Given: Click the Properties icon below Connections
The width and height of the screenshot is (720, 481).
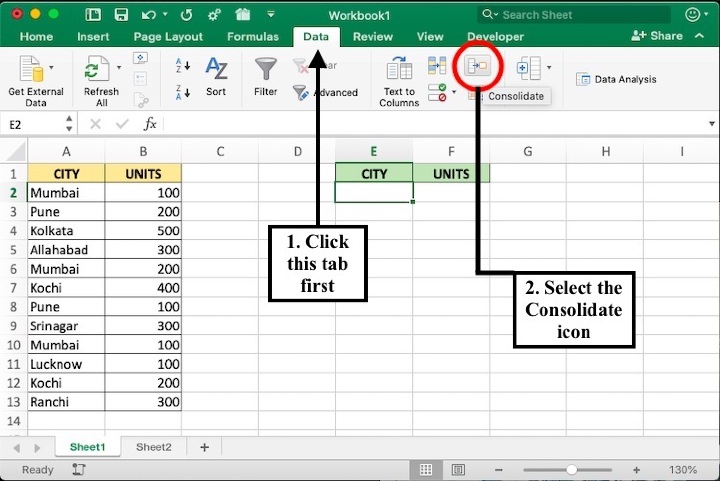Looking at the screenshot, I should point(141,79).
